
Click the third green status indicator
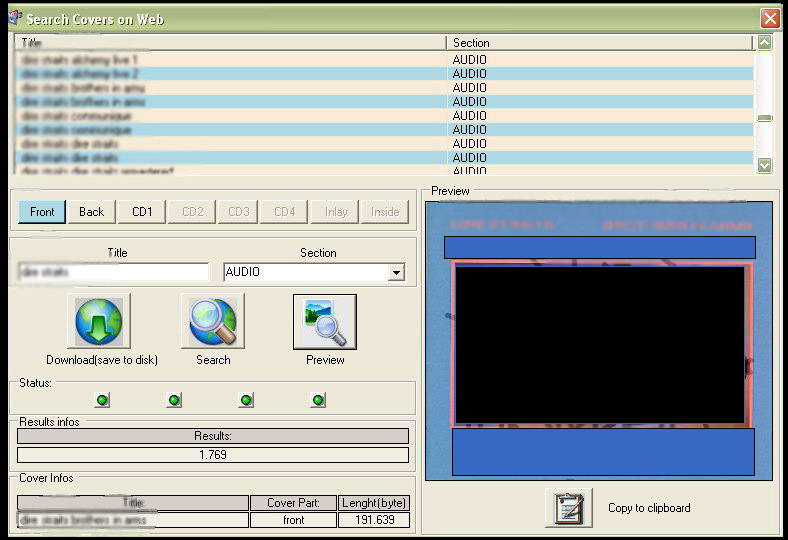pos(246,400)
